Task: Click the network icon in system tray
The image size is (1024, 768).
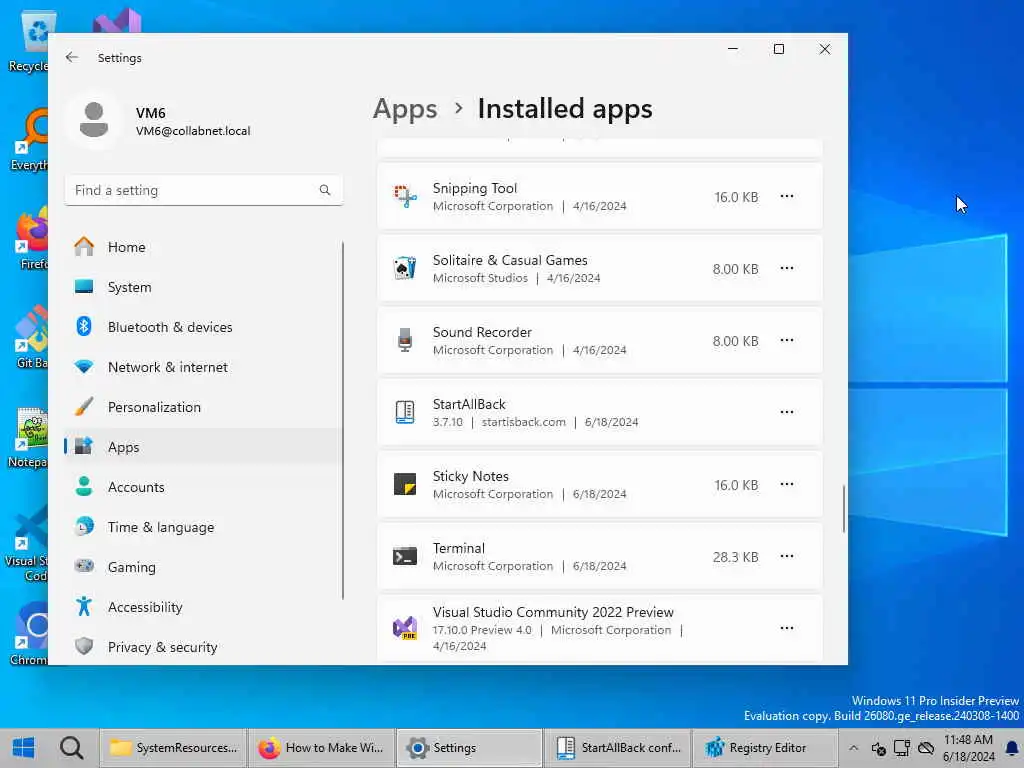Action: [902, 748]
